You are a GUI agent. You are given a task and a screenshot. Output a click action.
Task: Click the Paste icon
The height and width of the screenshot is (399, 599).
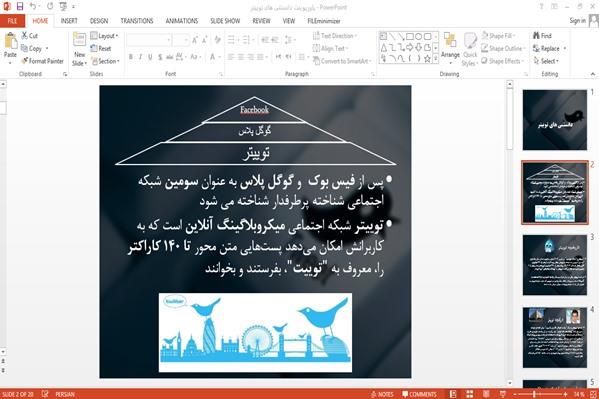click(10, 41)
